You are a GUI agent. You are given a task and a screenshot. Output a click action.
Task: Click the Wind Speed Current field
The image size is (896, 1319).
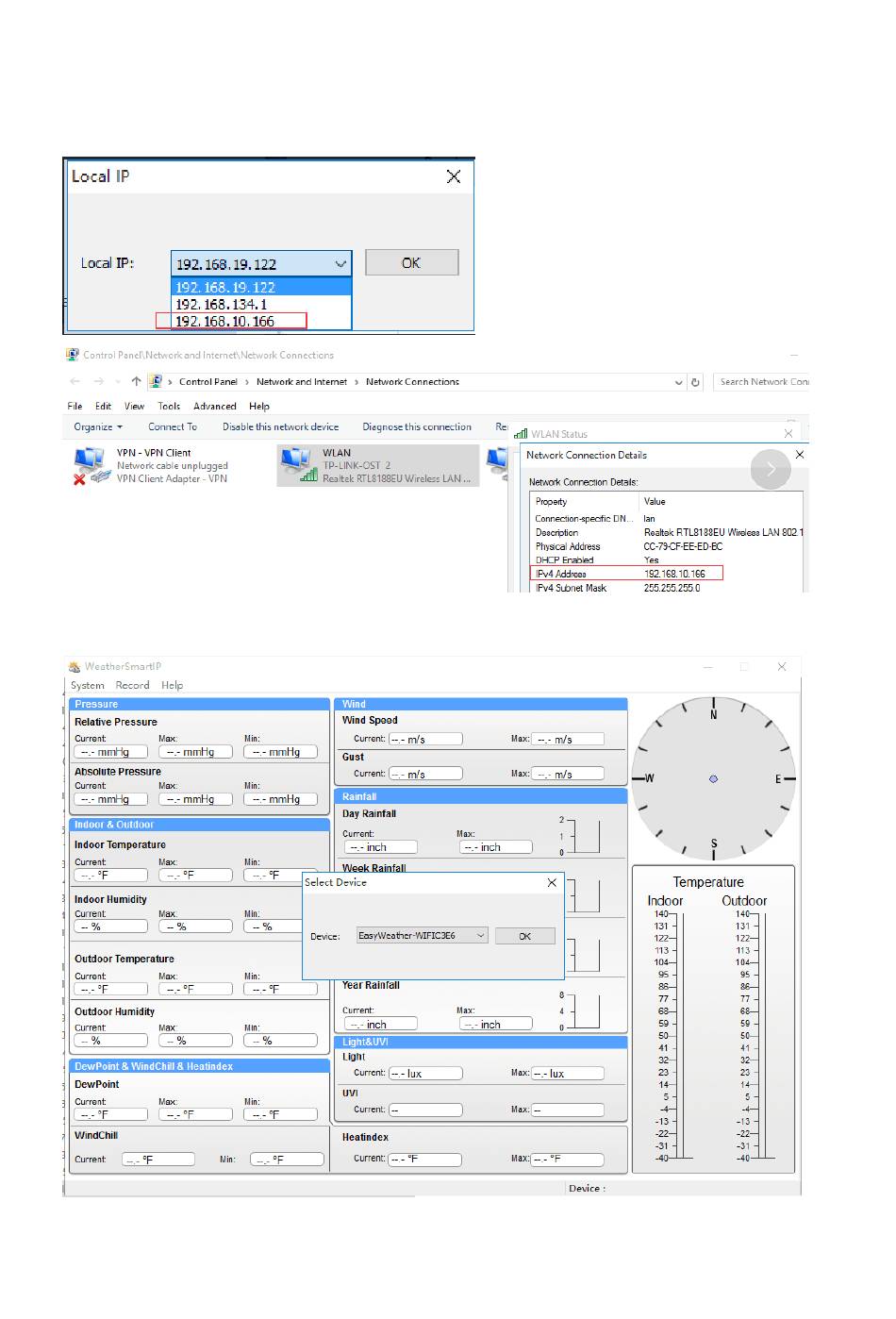point(425,740)
